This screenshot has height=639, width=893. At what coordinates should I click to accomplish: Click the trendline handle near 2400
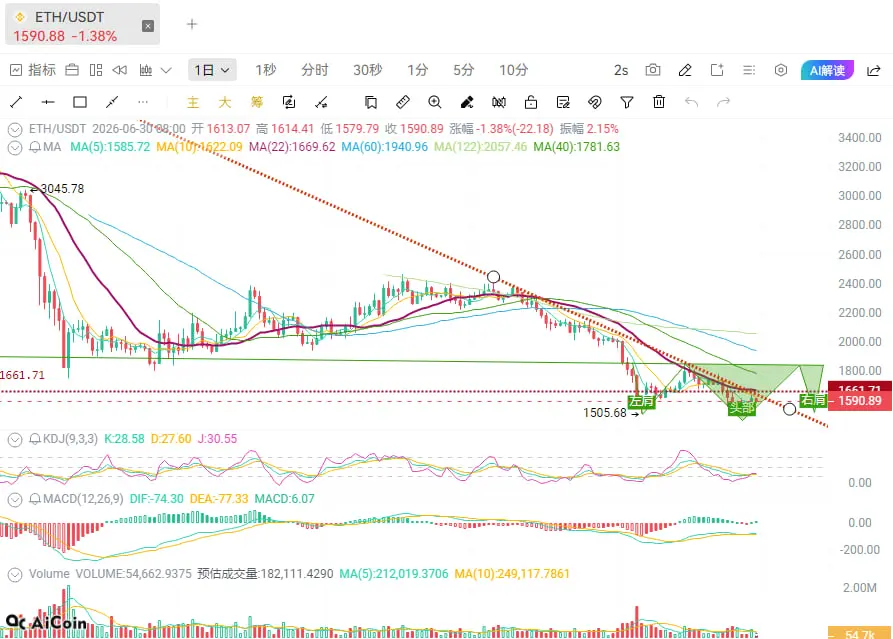[493, 277]
